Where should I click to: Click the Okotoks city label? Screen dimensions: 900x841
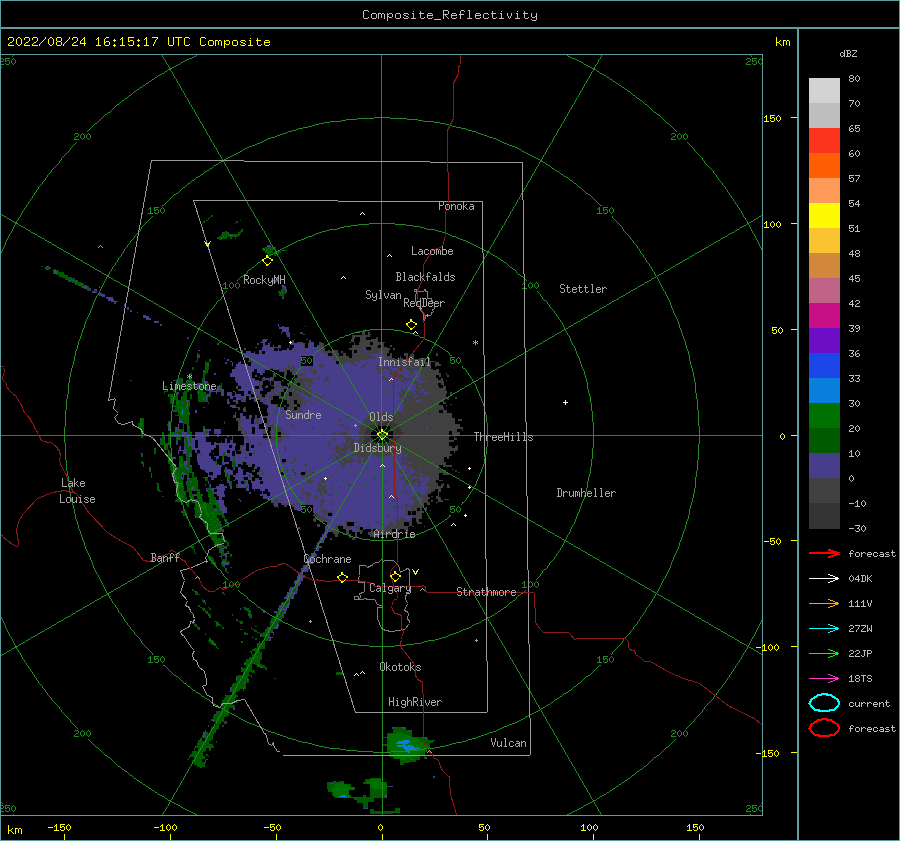click(400, 667)
